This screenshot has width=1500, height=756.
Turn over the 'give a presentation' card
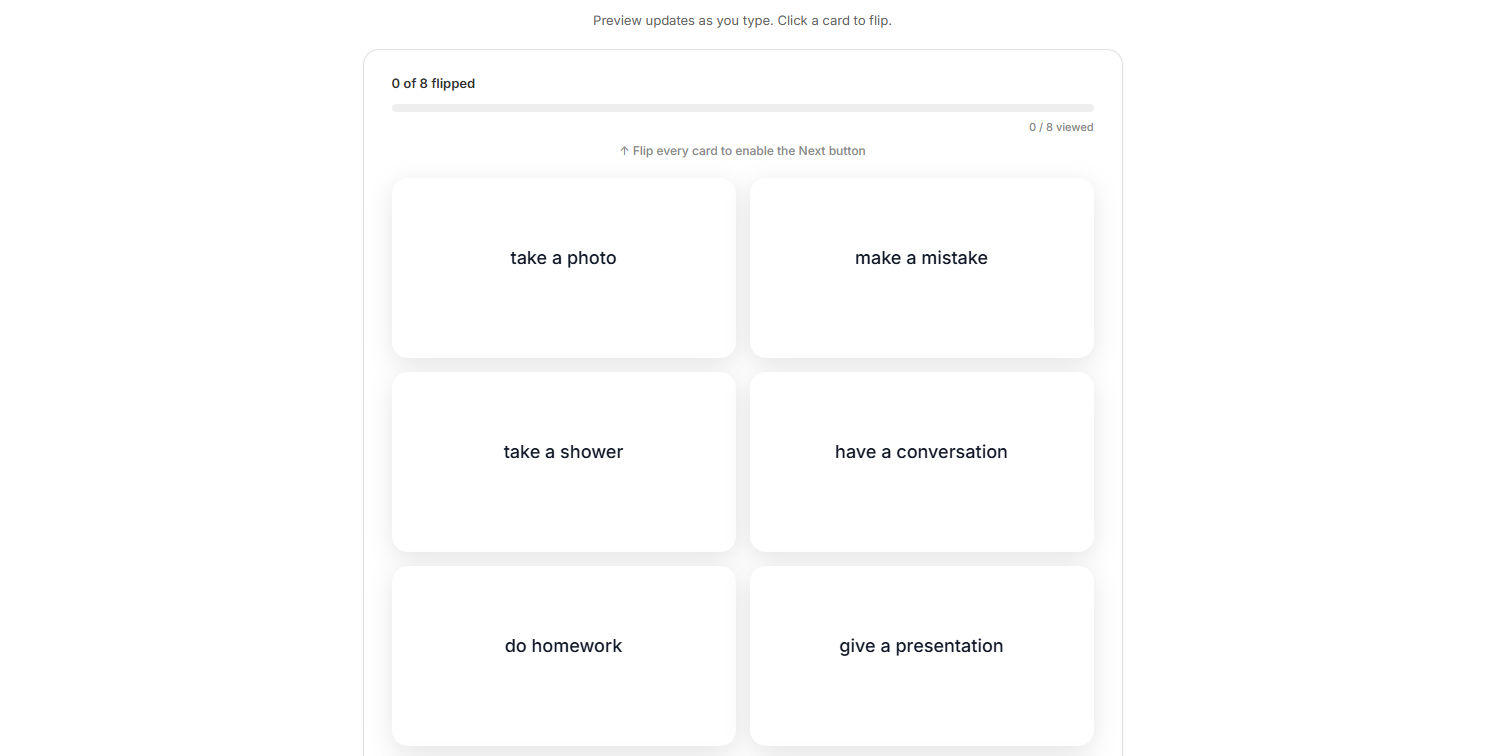921,655
